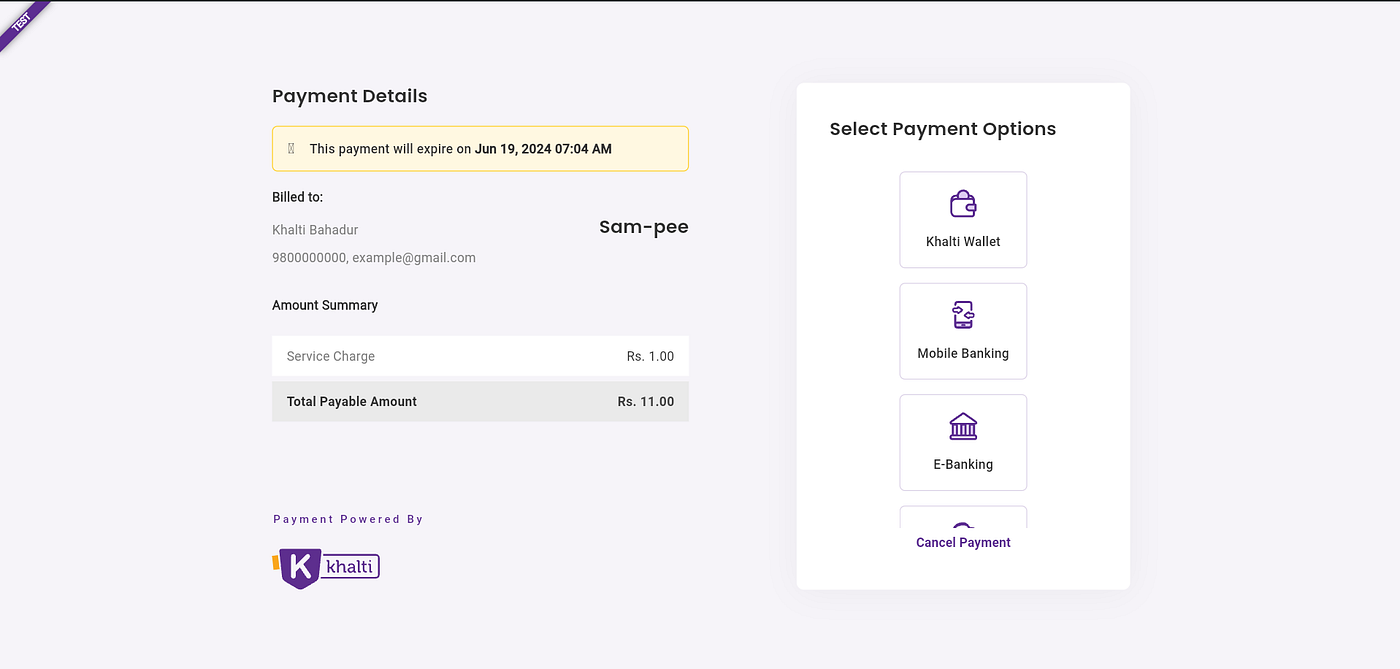Click the 'Rs. 11.00' total value
This screenshot has height=669, width=1400.
pyautogui.click(x=646, y=401)
